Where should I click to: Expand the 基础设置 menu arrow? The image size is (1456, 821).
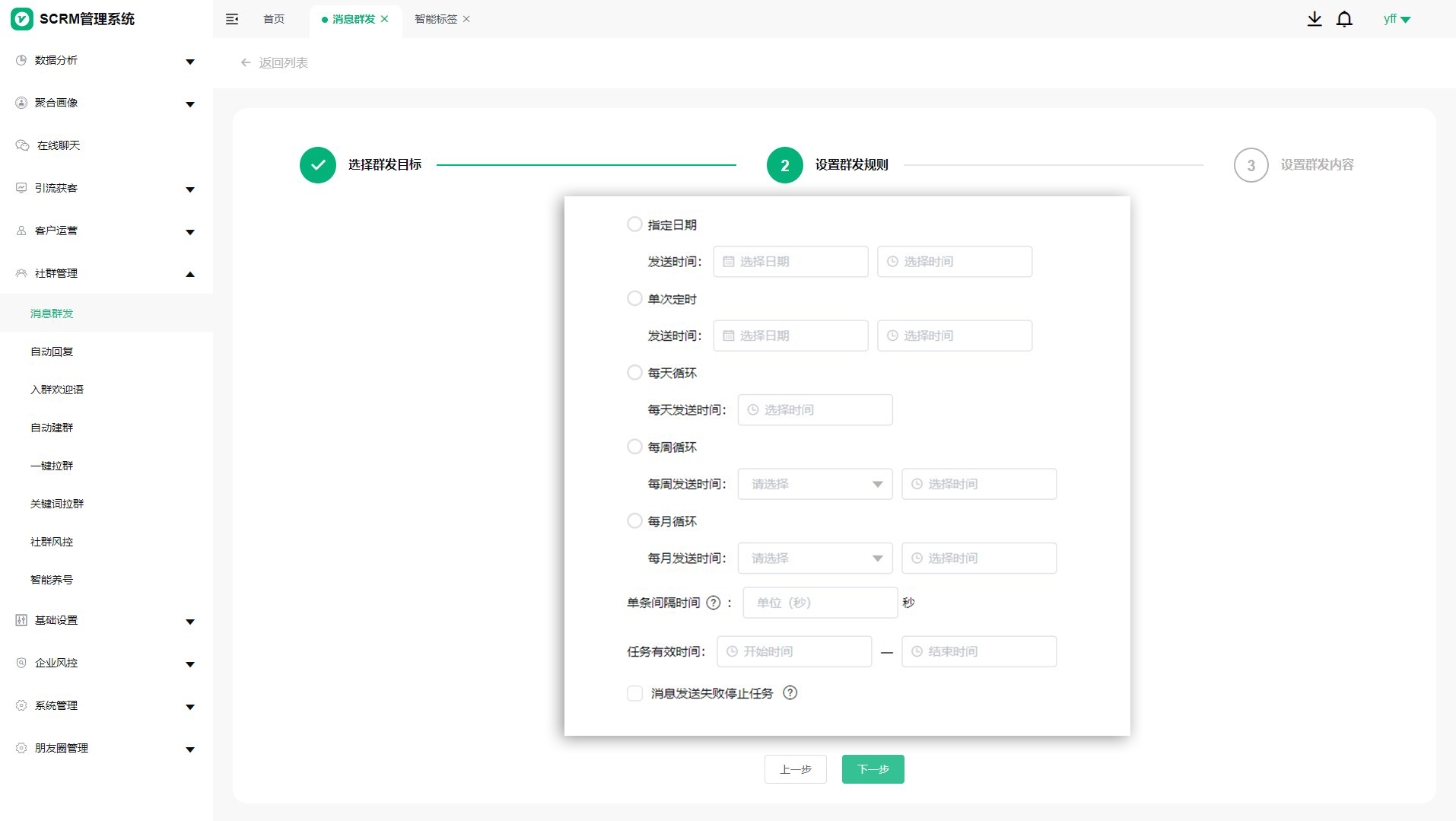pyautogui.click(x=190, y=622)
